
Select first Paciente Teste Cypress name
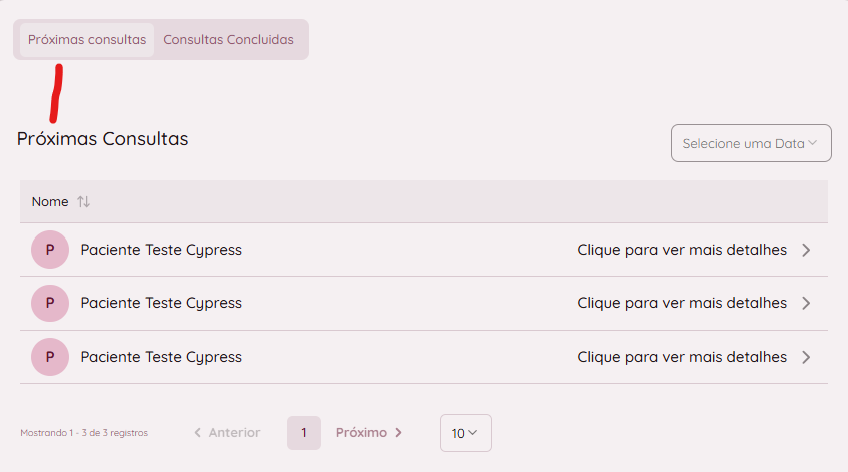(161, 250)
